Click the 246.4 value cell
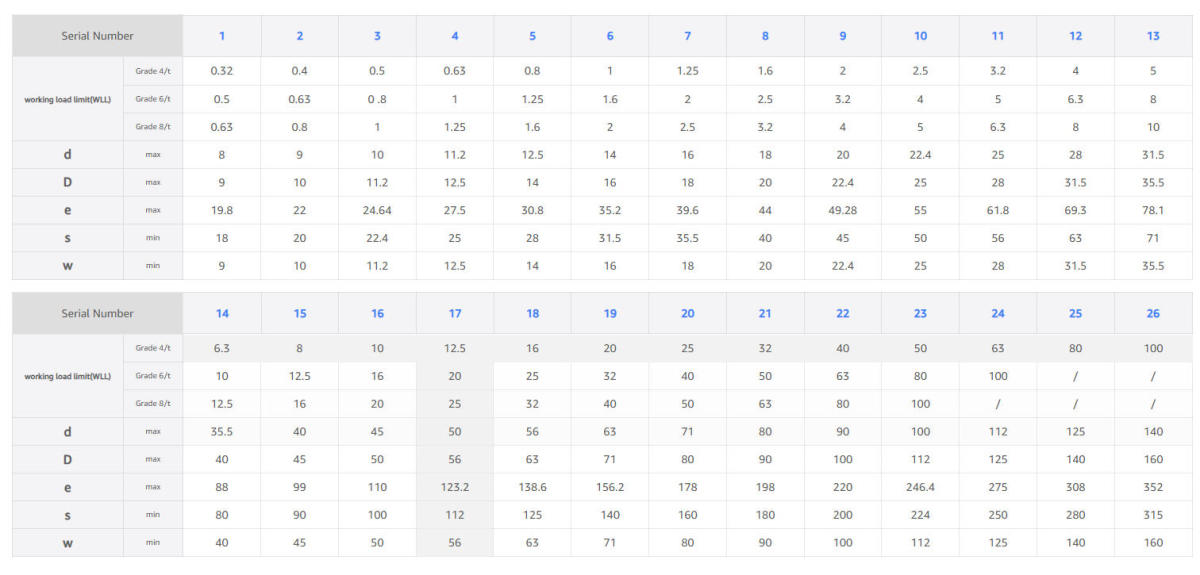Viewport: 1200px width, 575px height. [x=920, y=488]
